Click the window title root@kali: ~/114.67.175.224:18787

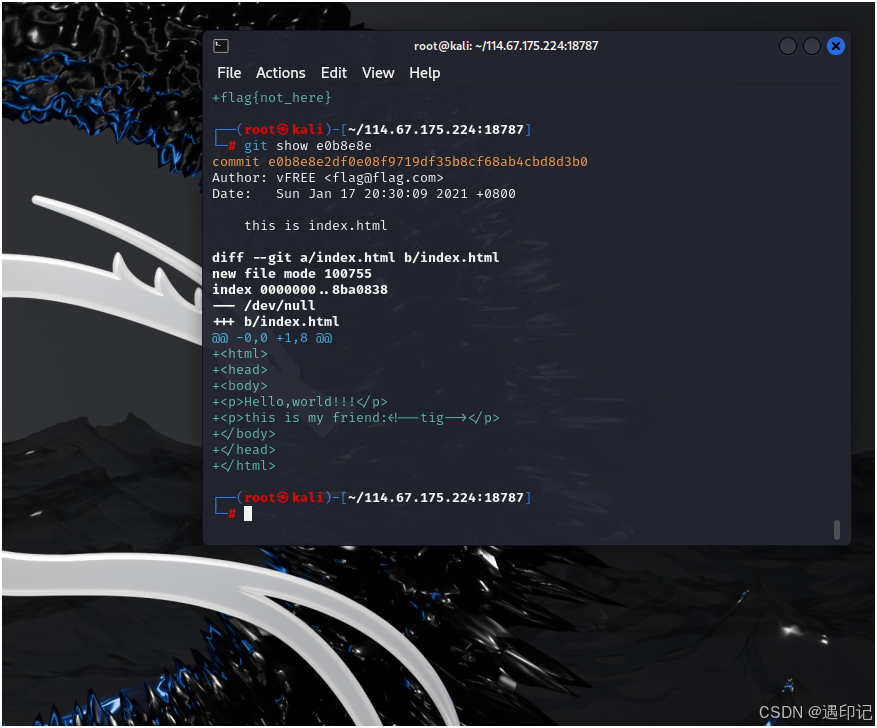click(506, 46)
